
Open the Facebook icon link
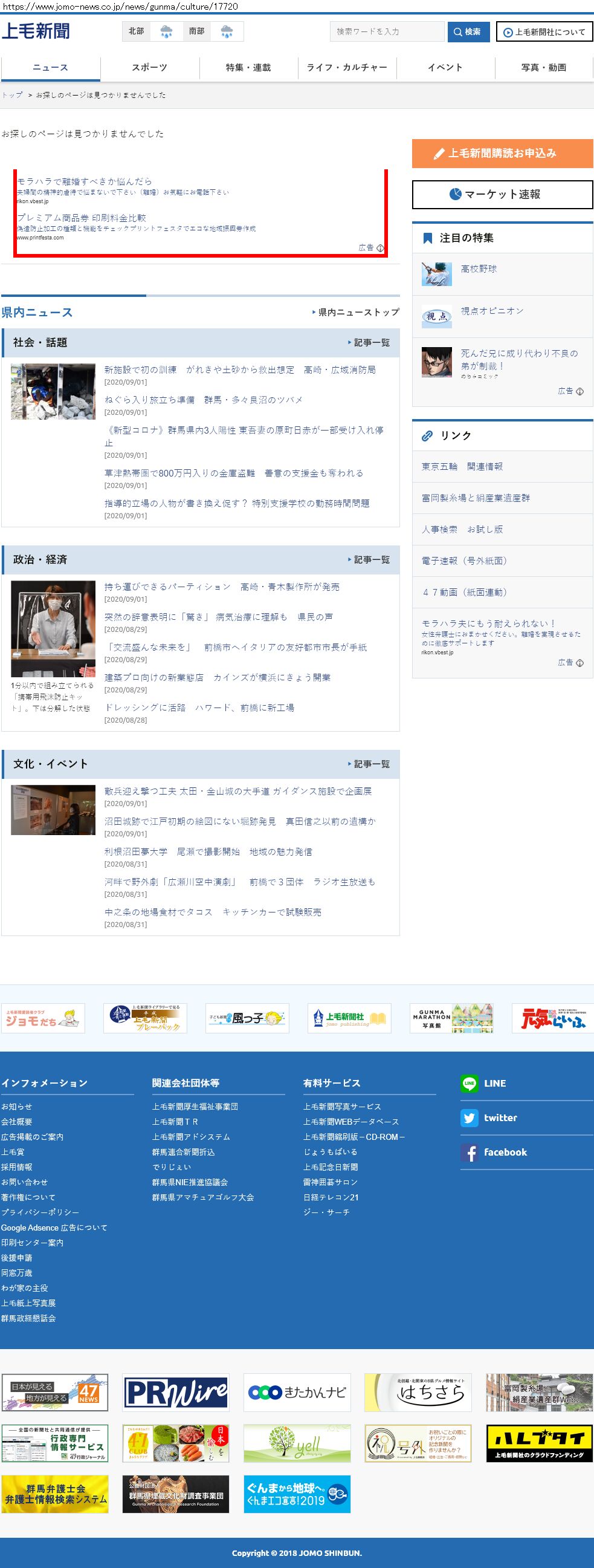(x=469, y=1152)
